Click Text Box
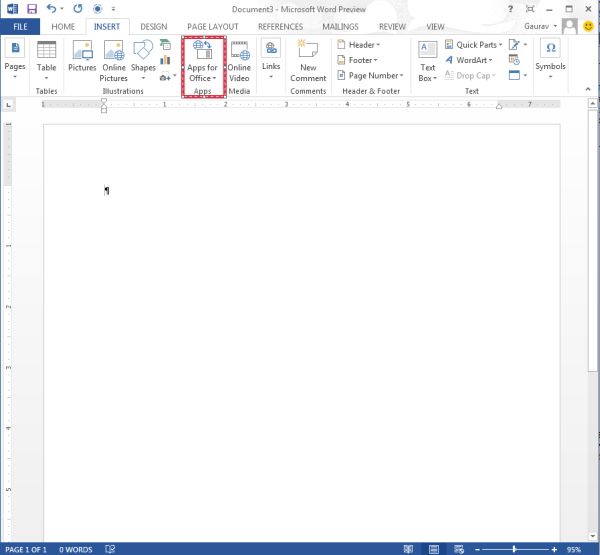 (427, 61)
